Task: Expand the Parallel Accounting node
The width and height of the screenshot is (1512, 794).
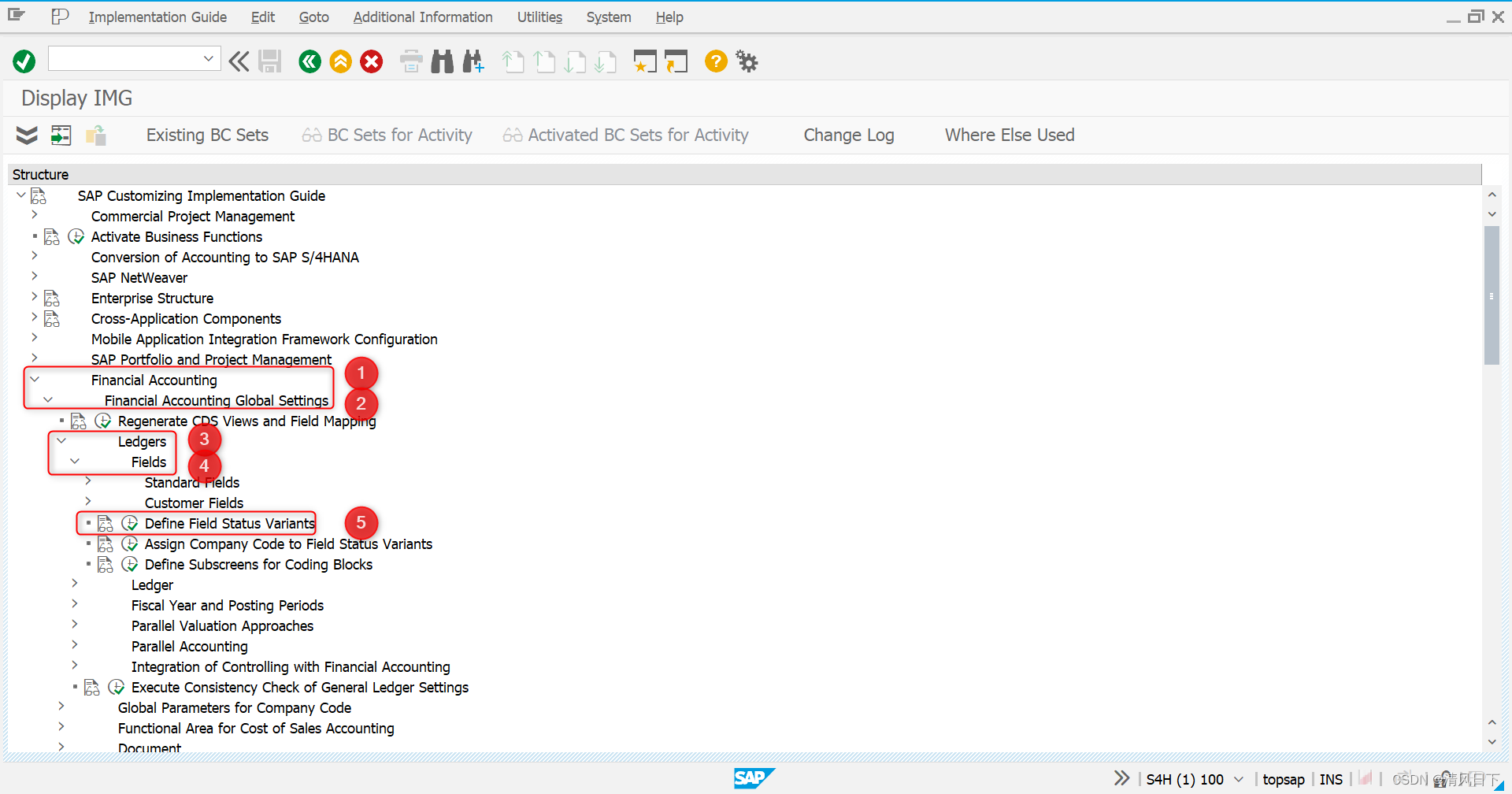Action: coord(75,644)
